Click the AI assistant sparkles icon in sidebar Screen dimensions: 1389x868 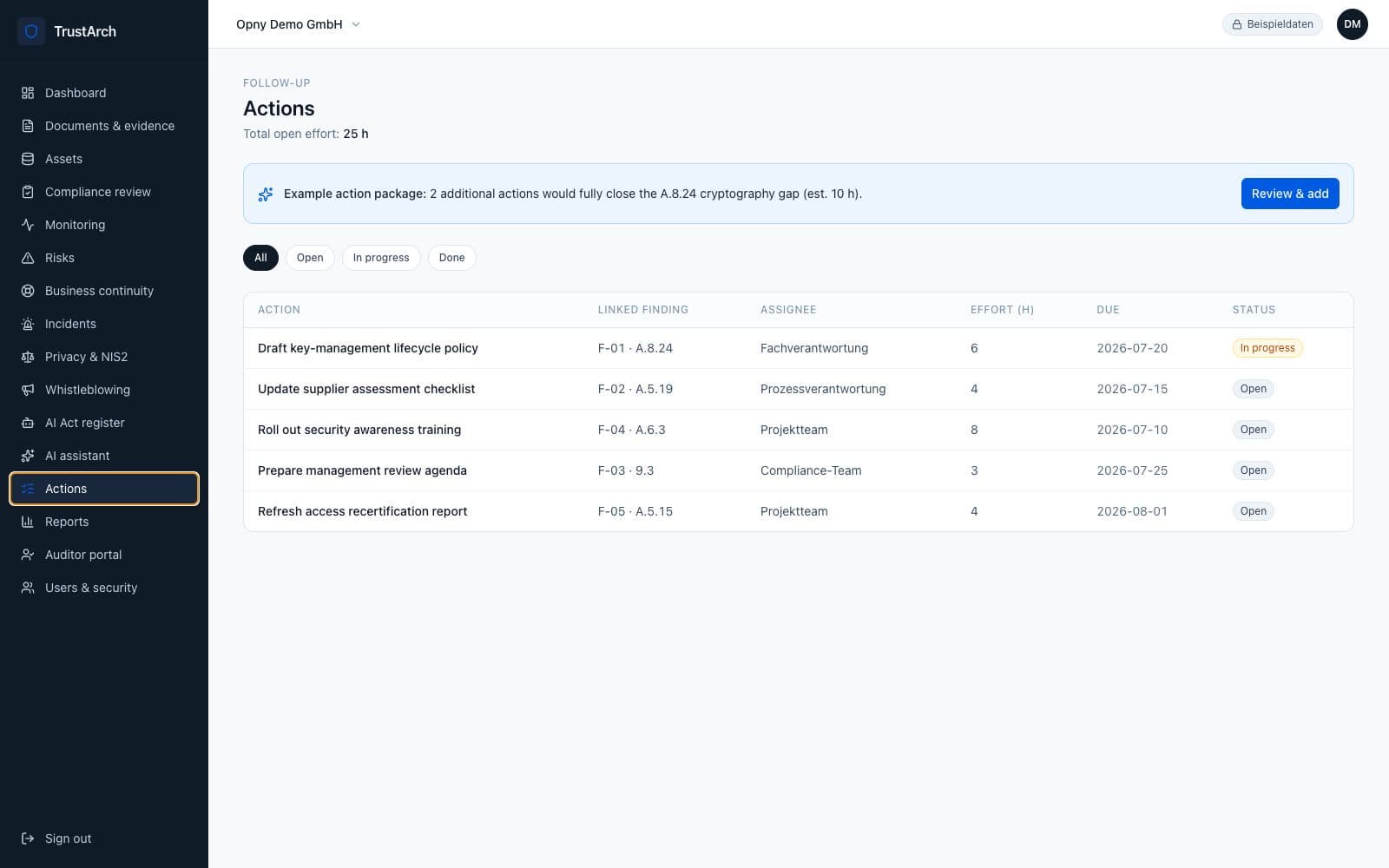click(28, 456)
